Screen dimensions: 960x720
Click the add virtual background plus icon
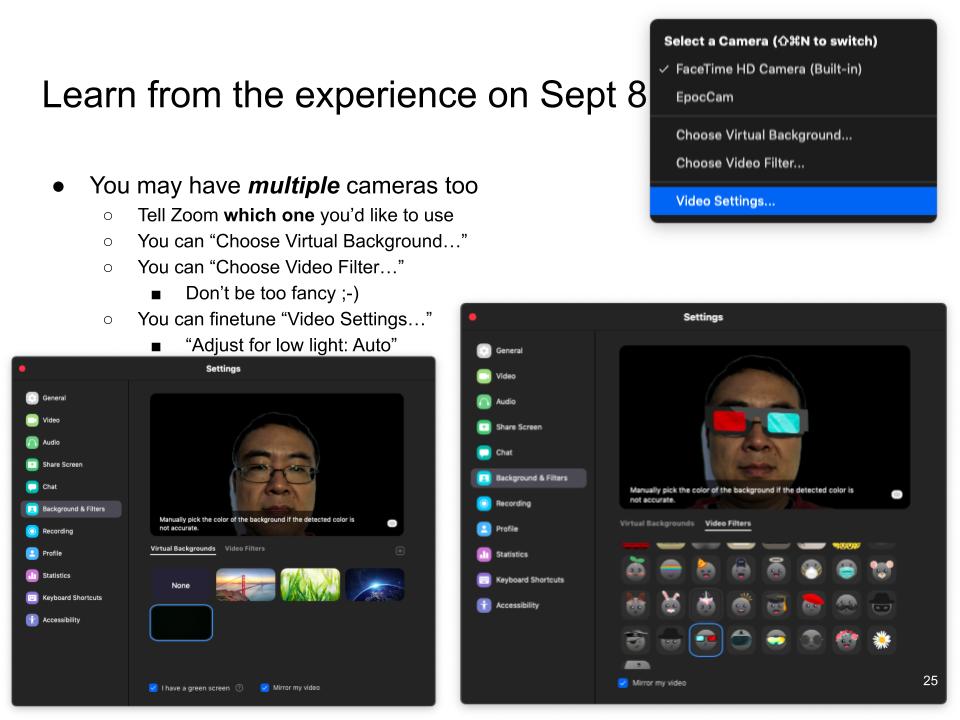pyautogui.click(x=400, y=551)
